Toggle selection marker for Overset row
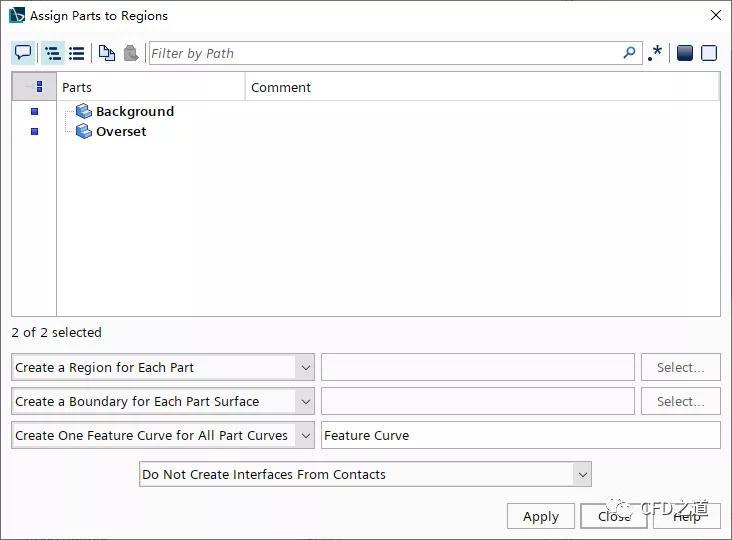Image resolution: width=732 pixels, height=540 pixels. point(34,131)
